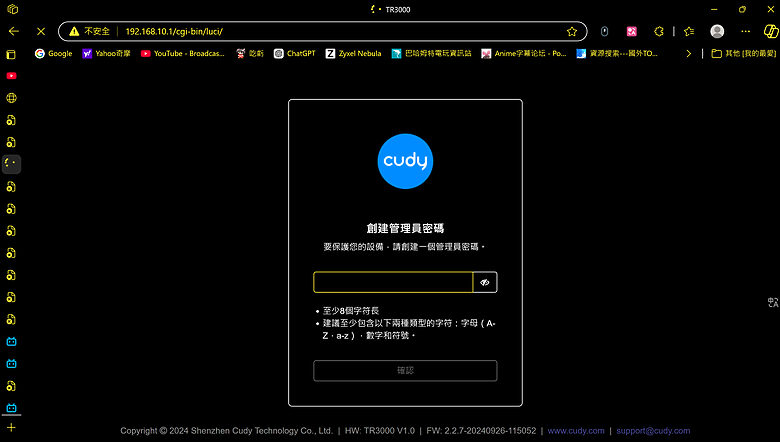Select the active loading TR3000 tab

pos(11,164)
